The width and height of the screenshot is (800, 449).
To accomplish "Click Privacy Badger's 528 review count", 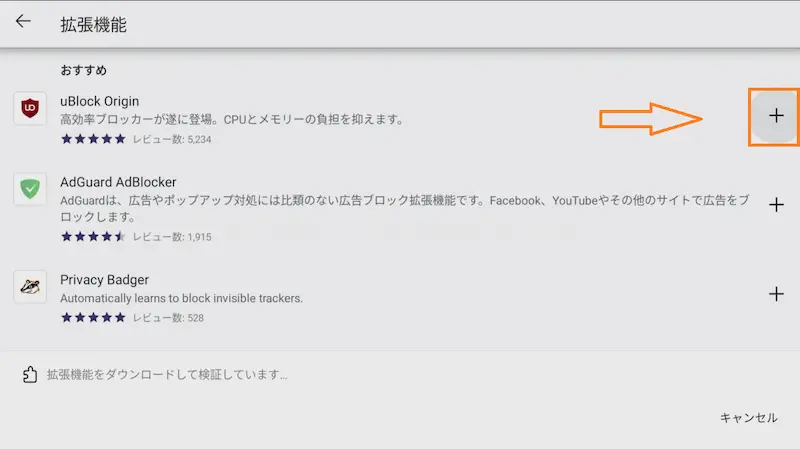I will (x=168, y=318).
